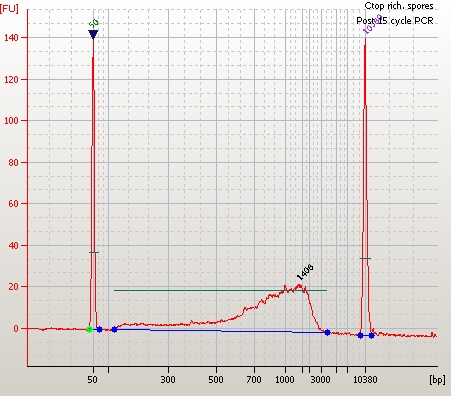The image size is (451, 396).
Task: Click the 20 value on the y-axis
Action: click(14, 287)
